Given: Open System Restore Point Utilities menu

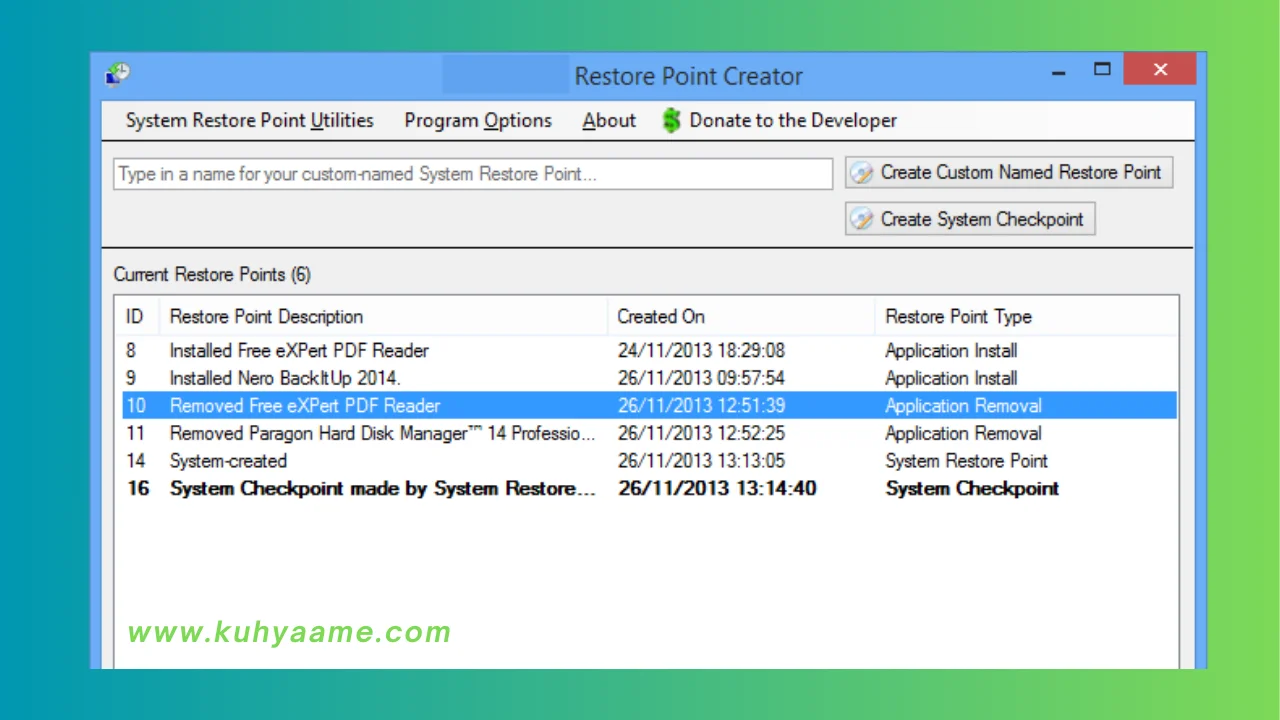Looking at the screenshot, I should point(249,121).
